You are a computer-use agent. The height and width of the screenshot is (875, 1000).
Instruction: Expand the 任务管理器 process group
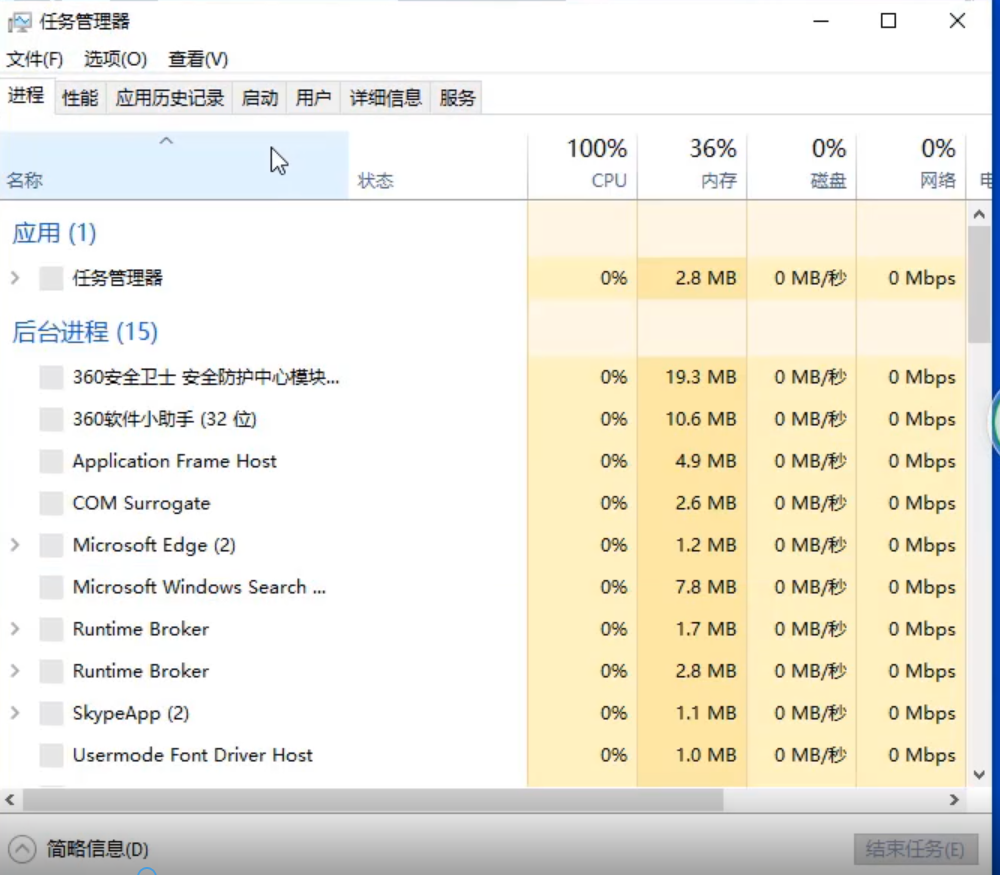(15, 278)
